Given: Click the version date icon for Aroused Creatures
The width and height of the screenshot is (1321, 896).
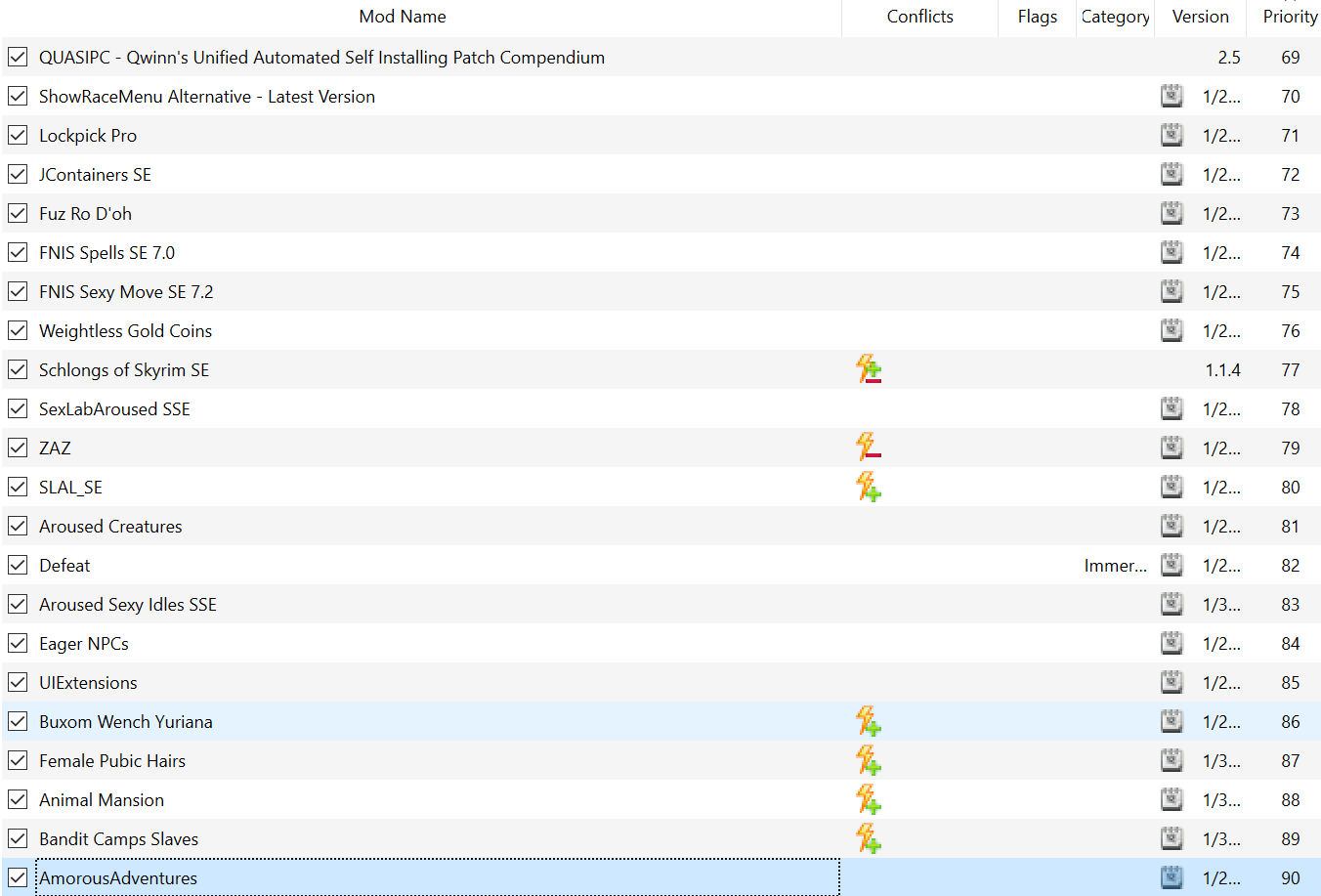Looking at the screenshot, I should coord(1172,526).
